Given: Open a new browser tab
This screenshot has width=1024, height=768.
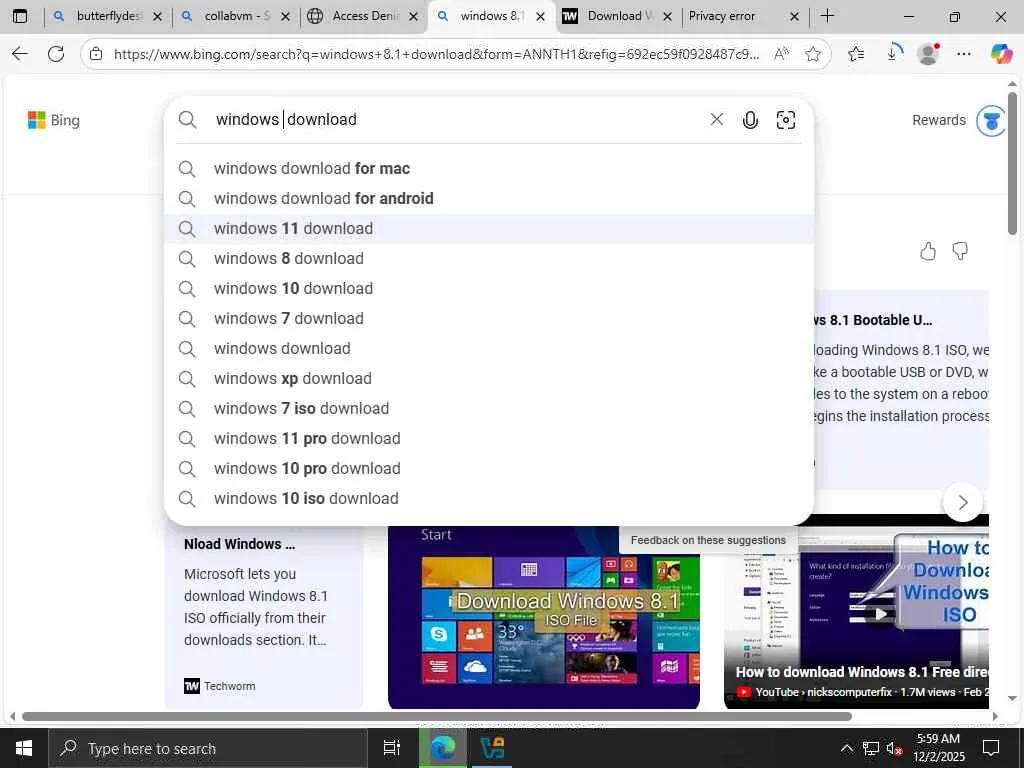Looking at the screenshot, I should [827, 16].
